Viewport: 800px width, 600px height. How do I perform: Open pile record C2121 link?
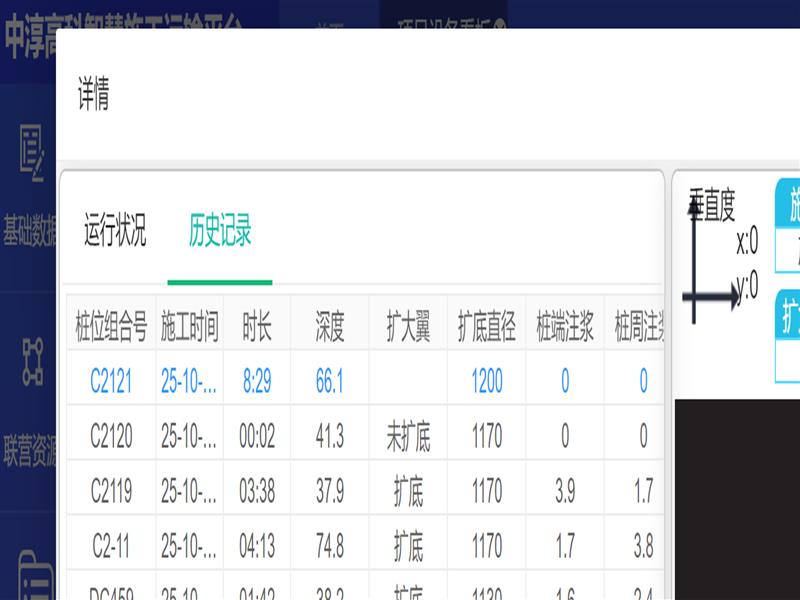[x=110, y=381]
